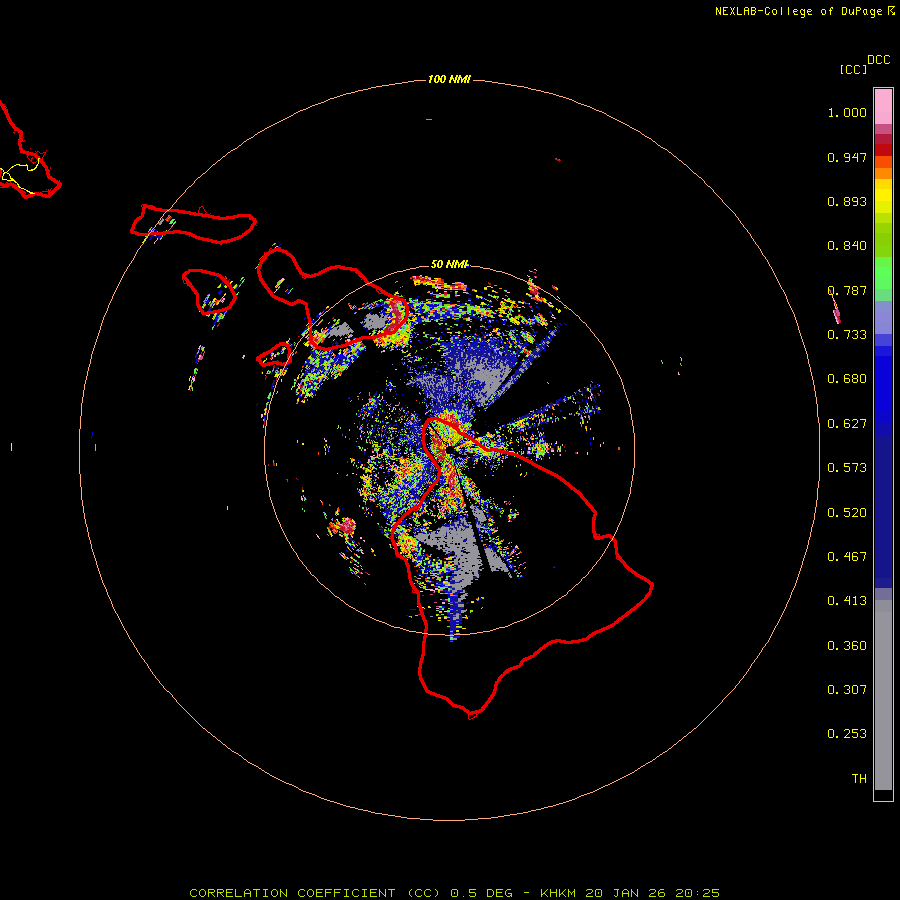Click the 0.733 color scale value
900x900 pixels.
pos(847,335)
